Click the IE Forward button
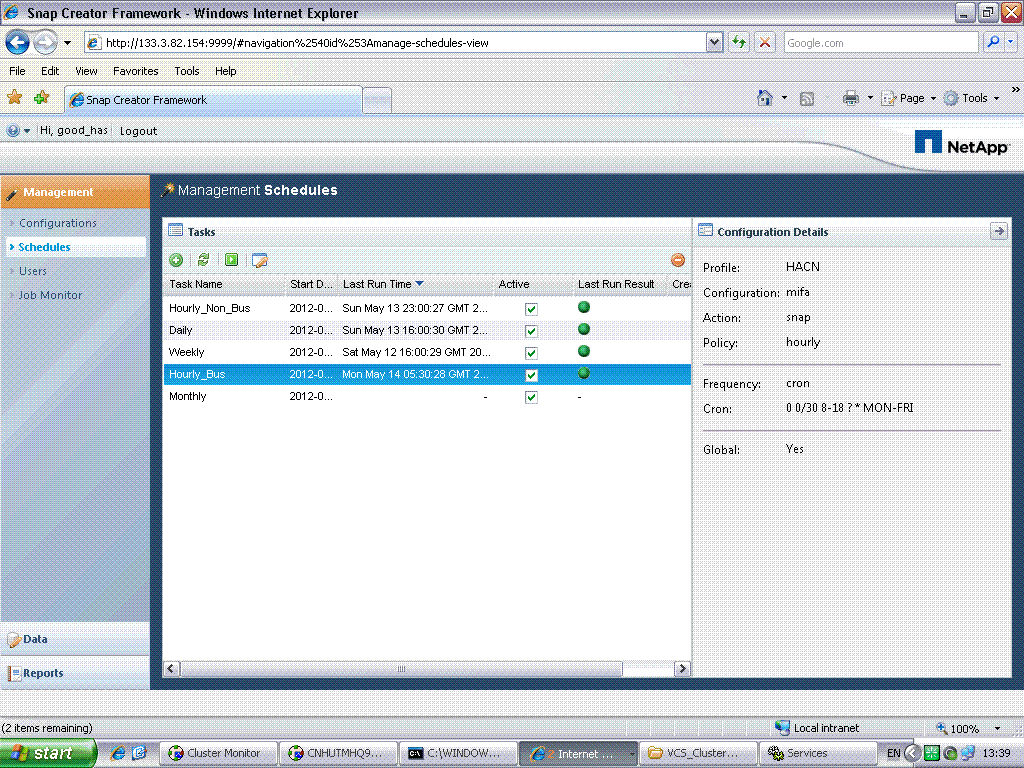1024x768 pixels. [x=45, y=43]
